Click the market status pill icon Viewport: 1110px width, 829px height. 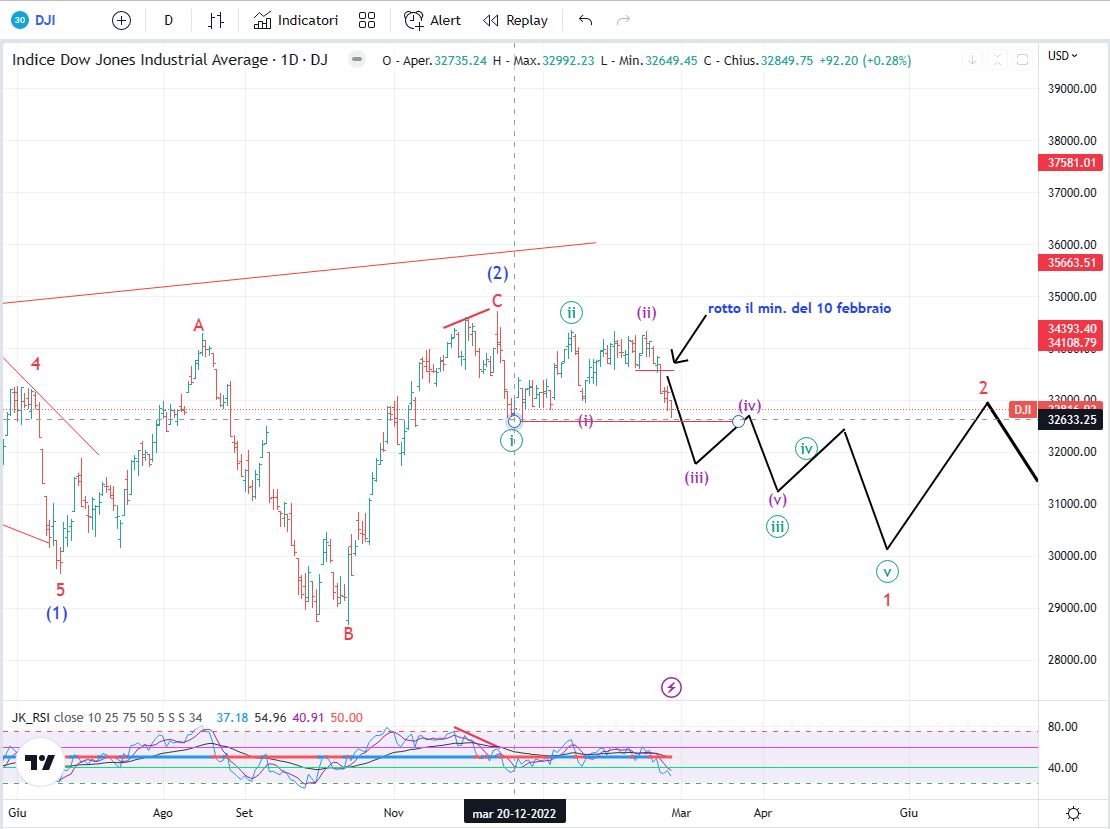point(357,59)
